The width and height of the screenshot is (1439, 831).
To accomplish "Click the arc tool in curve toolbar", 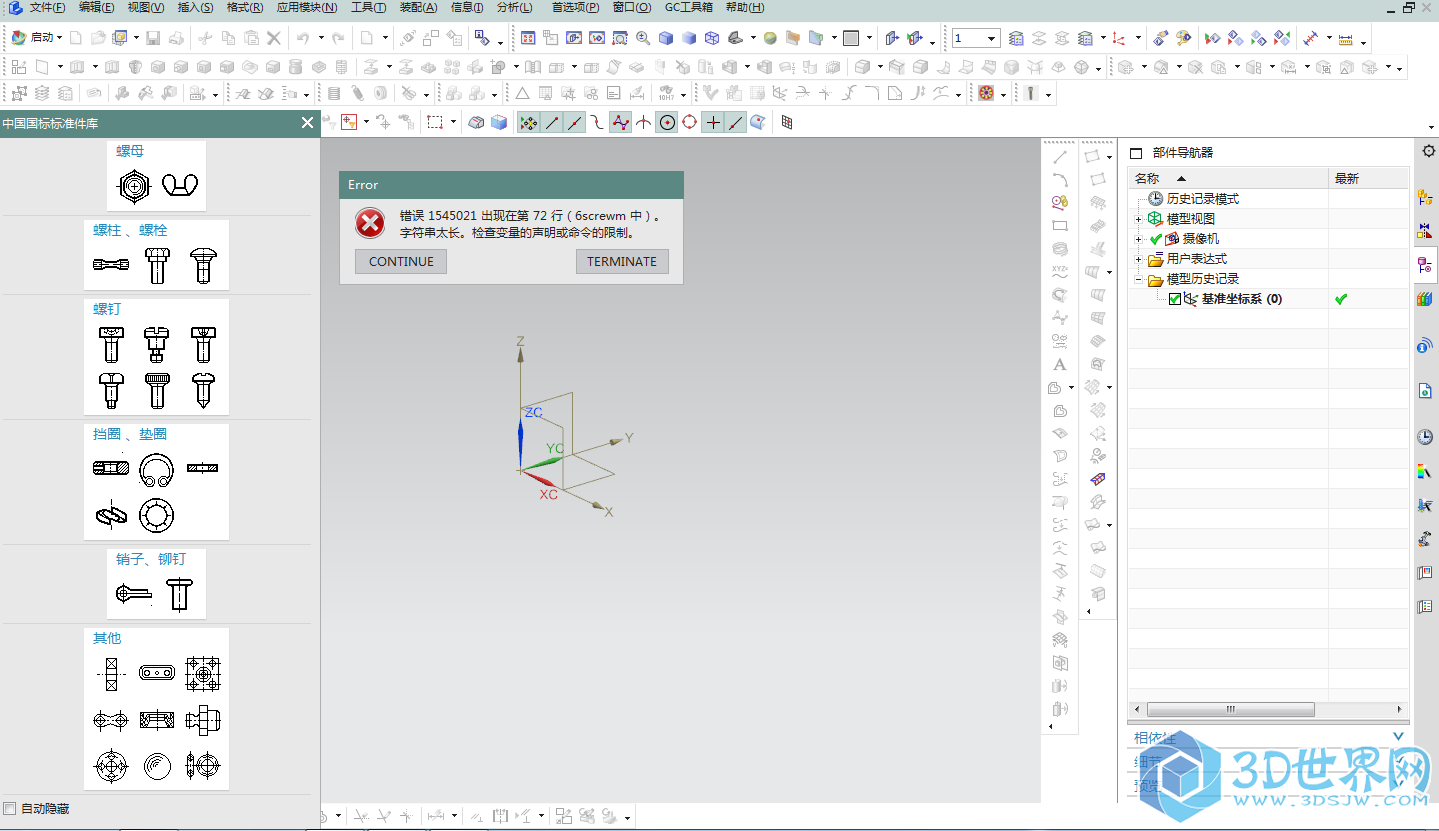I will point(1060,180).
